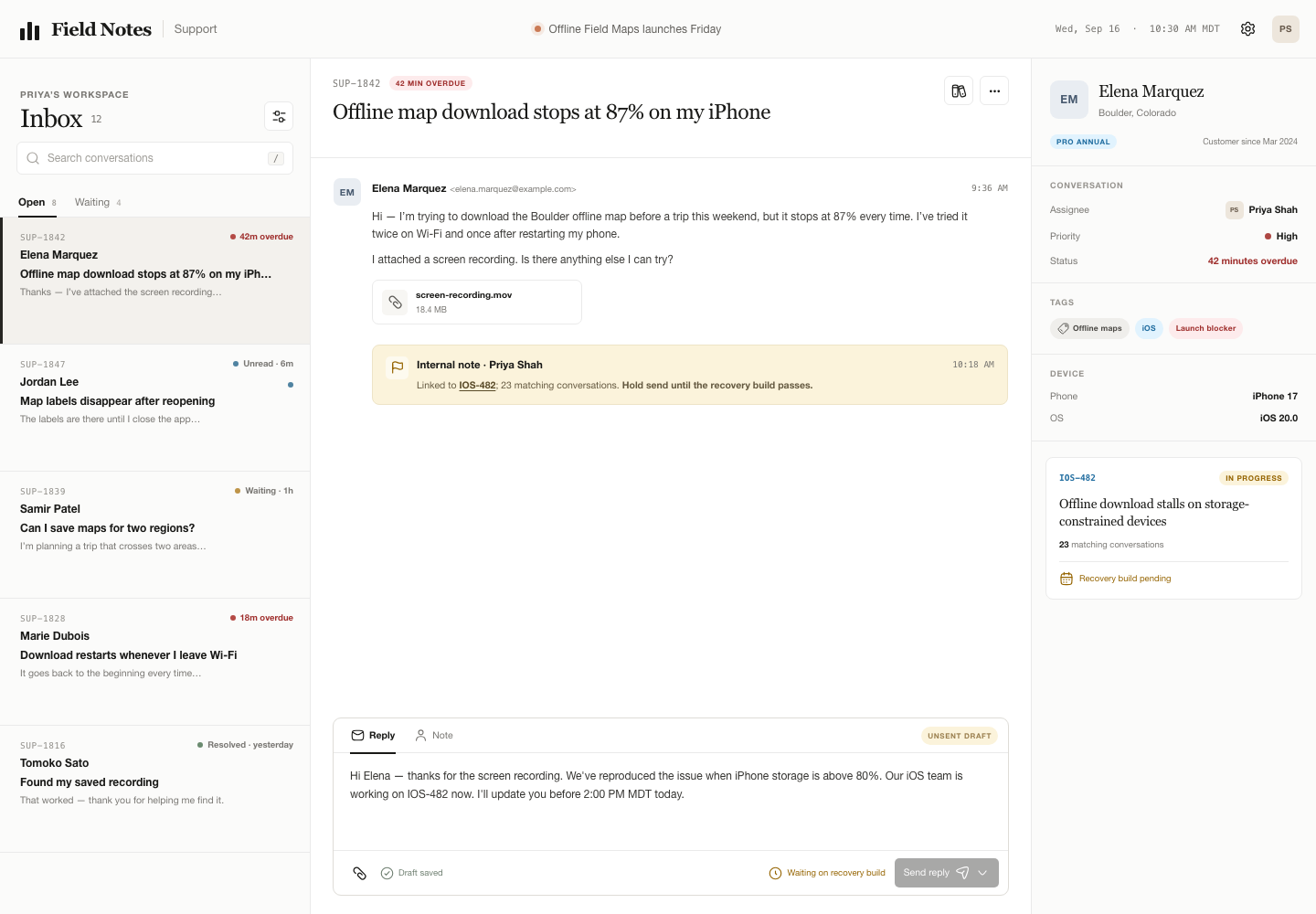Open Samir Patel's two regions conversation
The image size is (1316, 914).
pos(155,535)
